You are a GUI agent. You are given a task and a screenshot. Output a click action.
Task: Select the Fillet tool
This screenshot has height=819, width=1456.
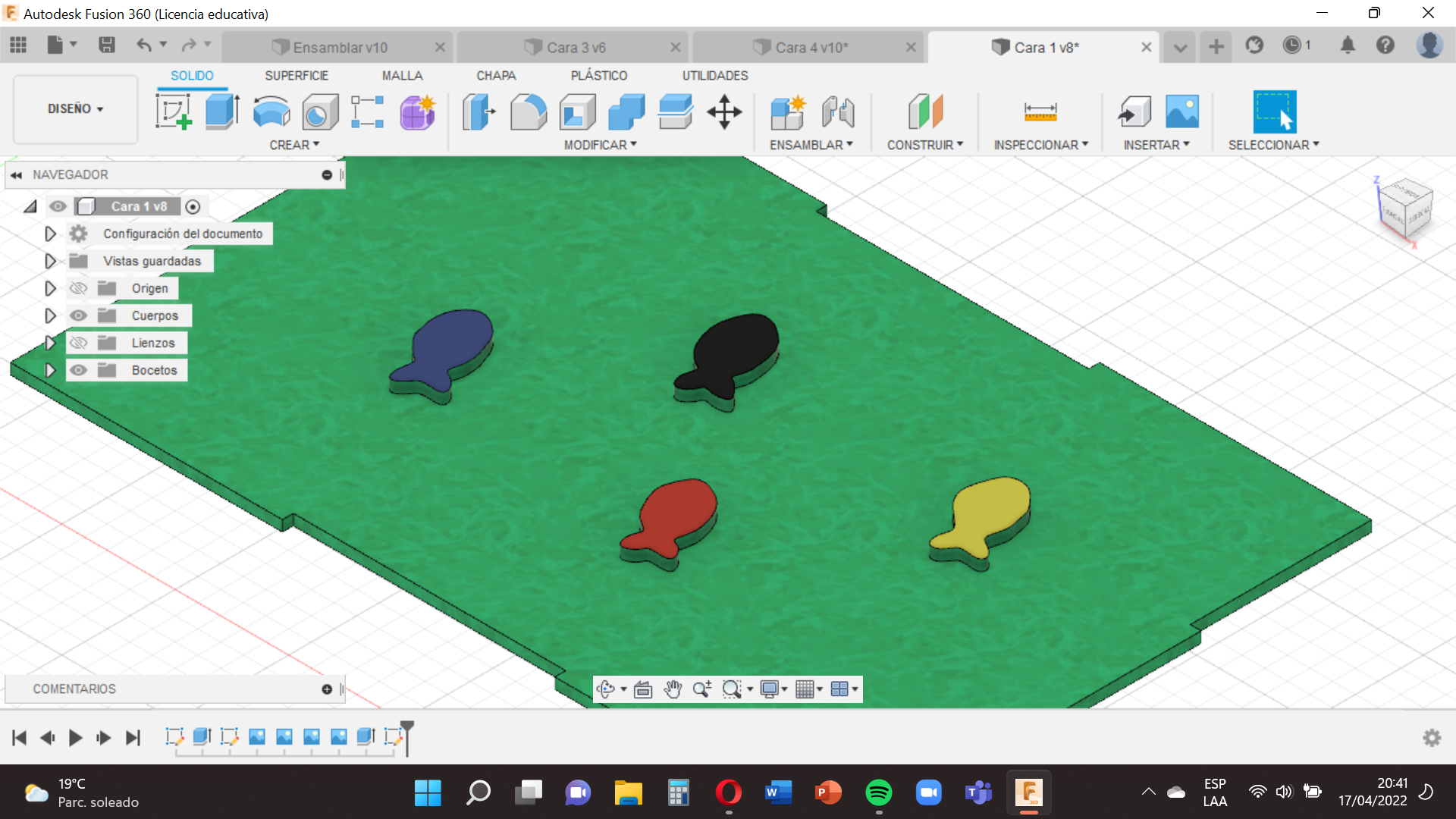tap(529, 111)
